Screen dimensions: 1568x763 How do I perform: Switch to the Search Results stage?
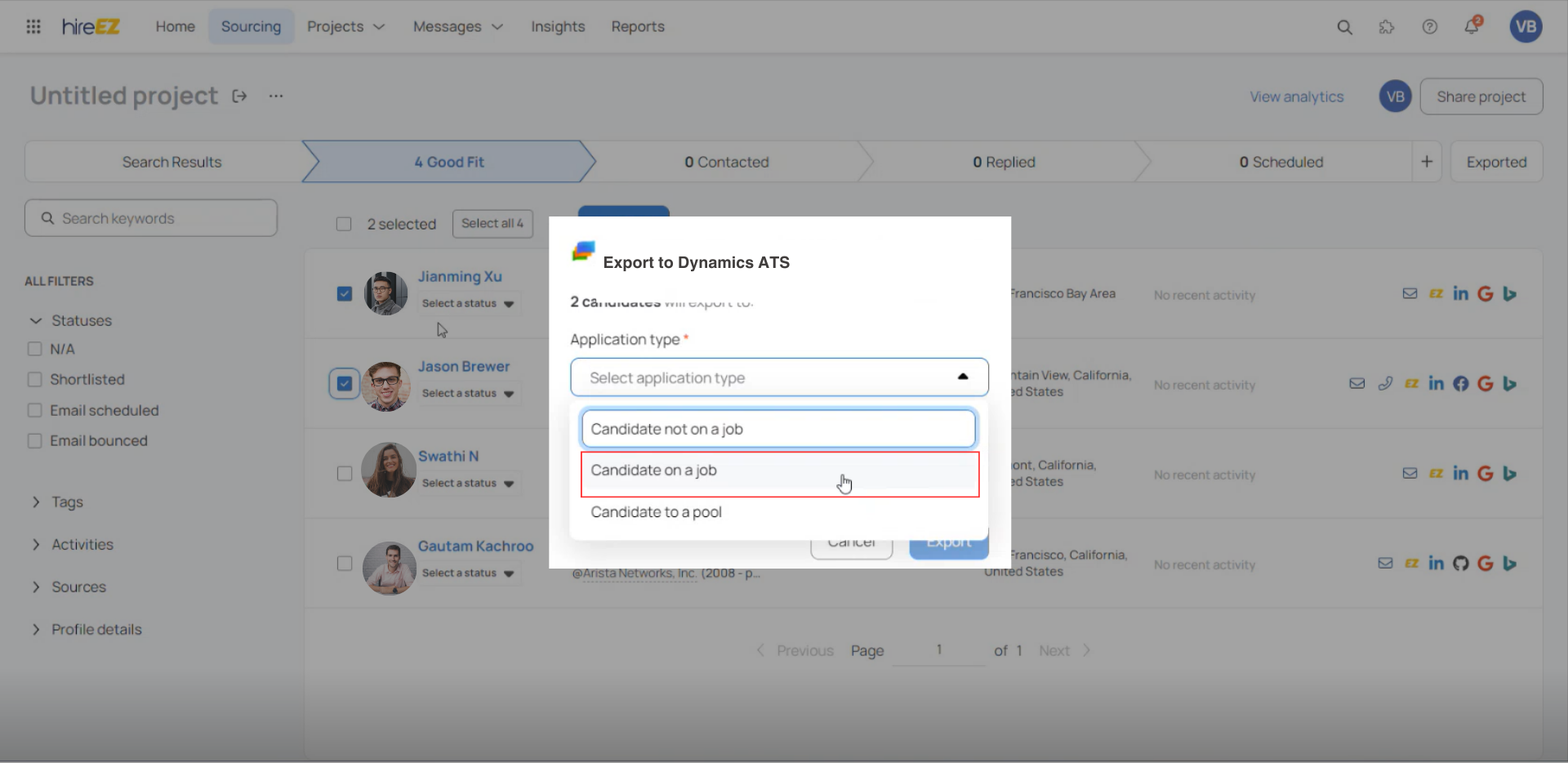tap(171, 162)
